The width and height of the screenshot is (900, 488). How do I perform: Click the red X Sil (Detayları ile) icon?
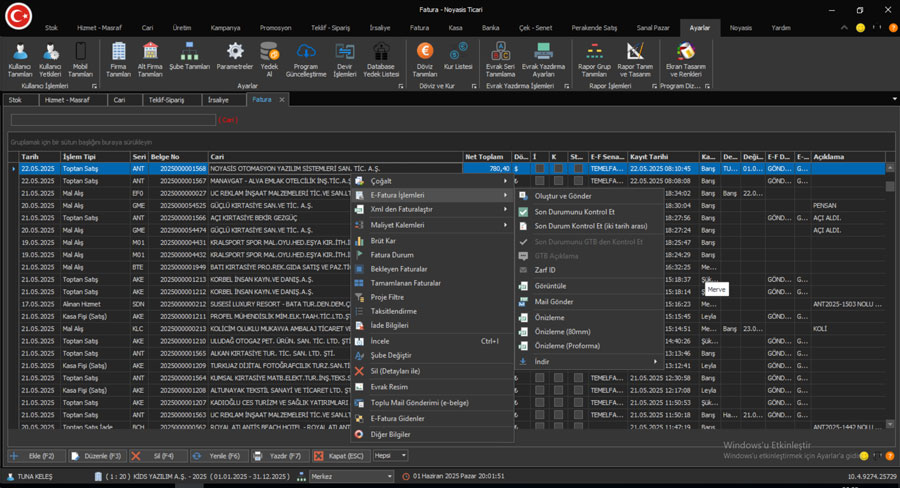click(x=359, y=371)
